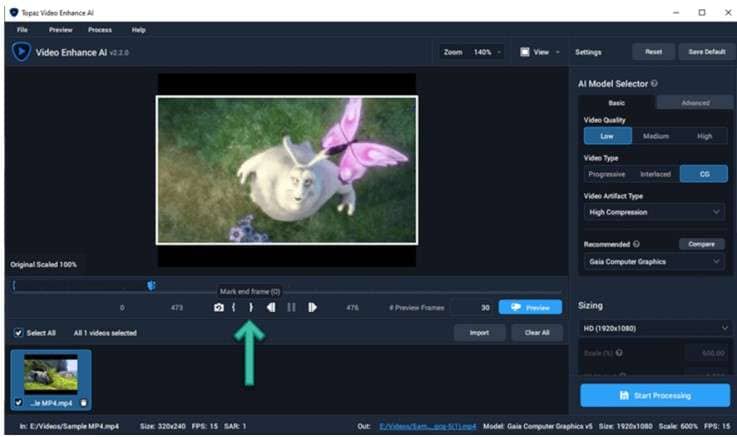The height and width of the screenshot is (437, 737).
Task: Delete the MP4.mp4 video with trash icon
Action: click(84, 403)
